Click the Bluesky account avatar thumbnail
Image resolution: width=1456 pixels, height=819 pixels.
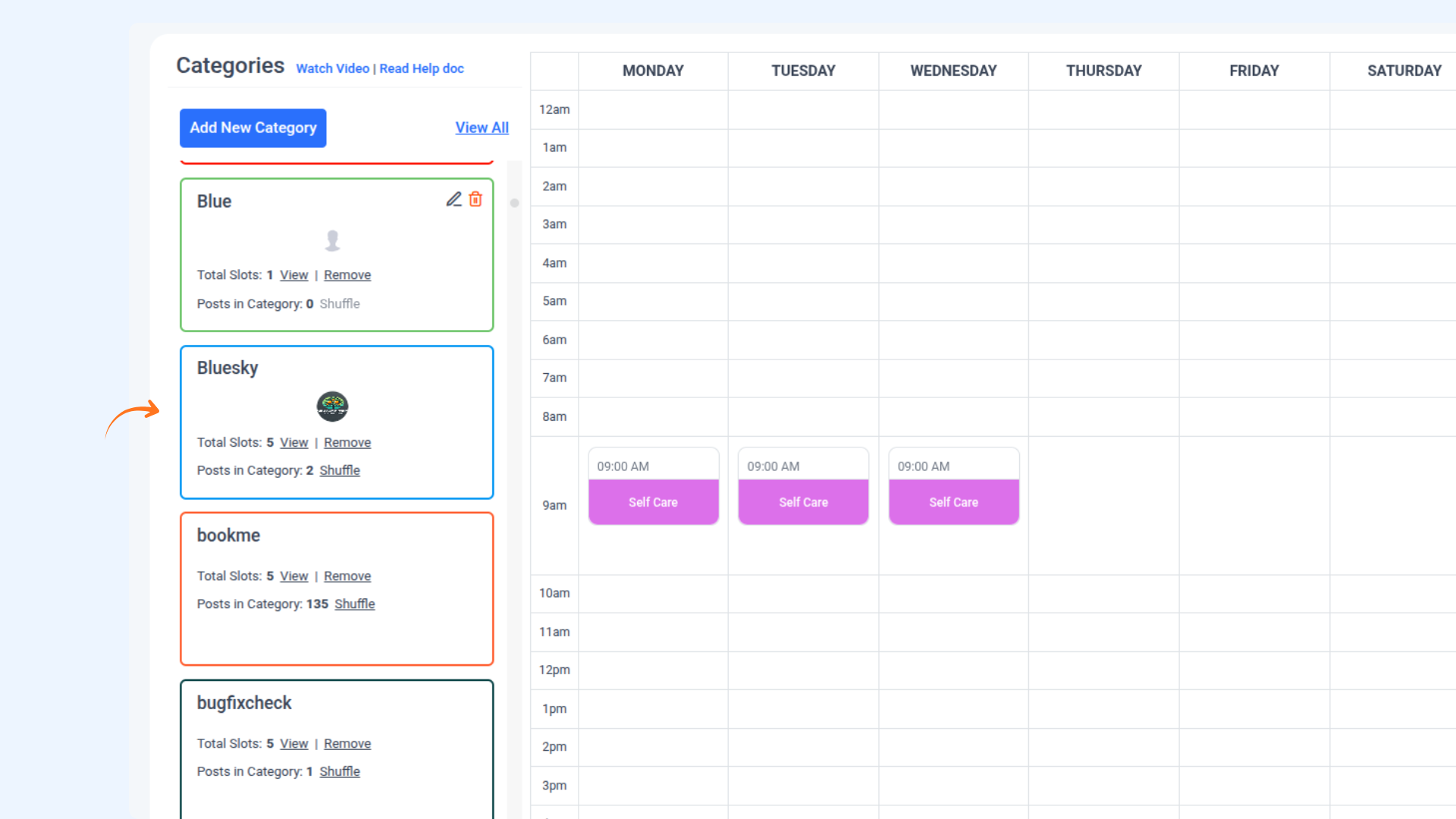(x=332, y=406)
